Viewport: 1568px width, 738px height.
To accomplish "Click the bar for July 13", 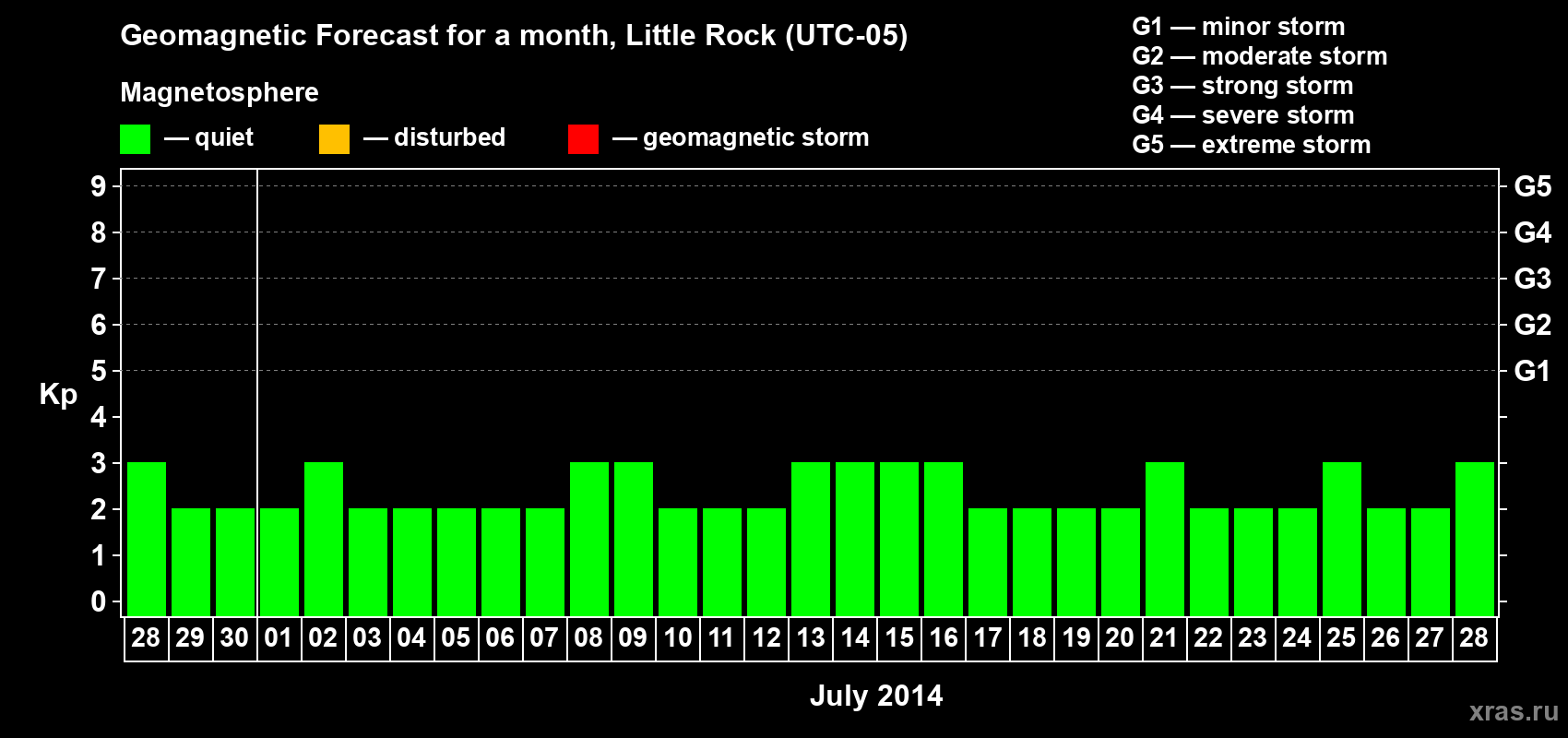I will pyautogui.click(x=811, y=539).
